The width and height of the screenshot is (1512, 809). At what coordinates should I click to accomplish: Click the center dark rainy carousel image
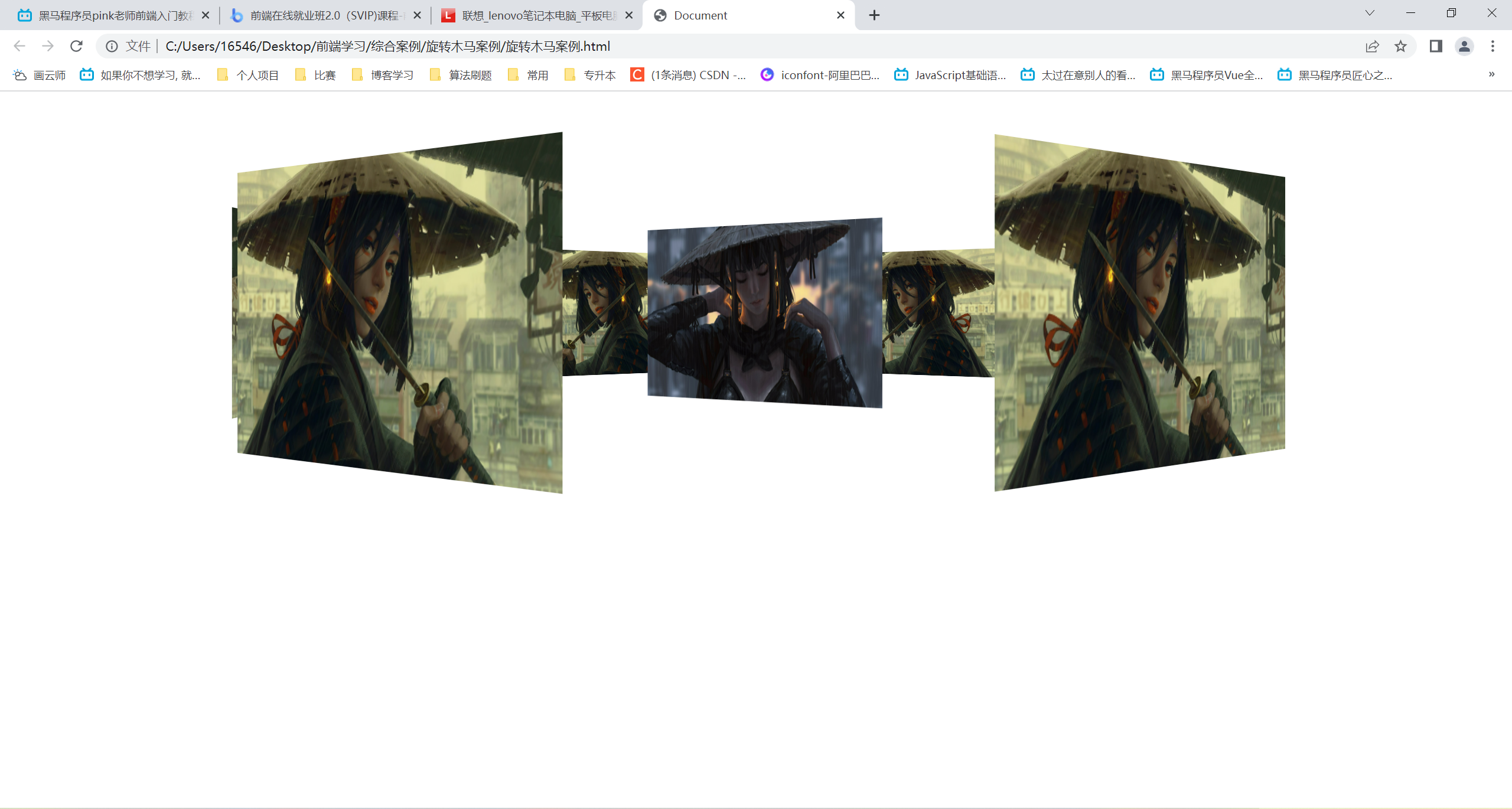click(765, 313)
